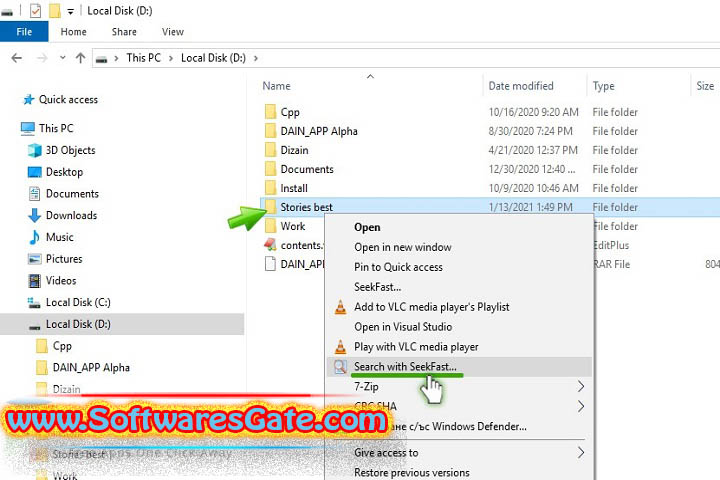Viewport: 720px width, 480px height.
Task: Expand the 7-Zip submenu
Action: click(459, 387)
